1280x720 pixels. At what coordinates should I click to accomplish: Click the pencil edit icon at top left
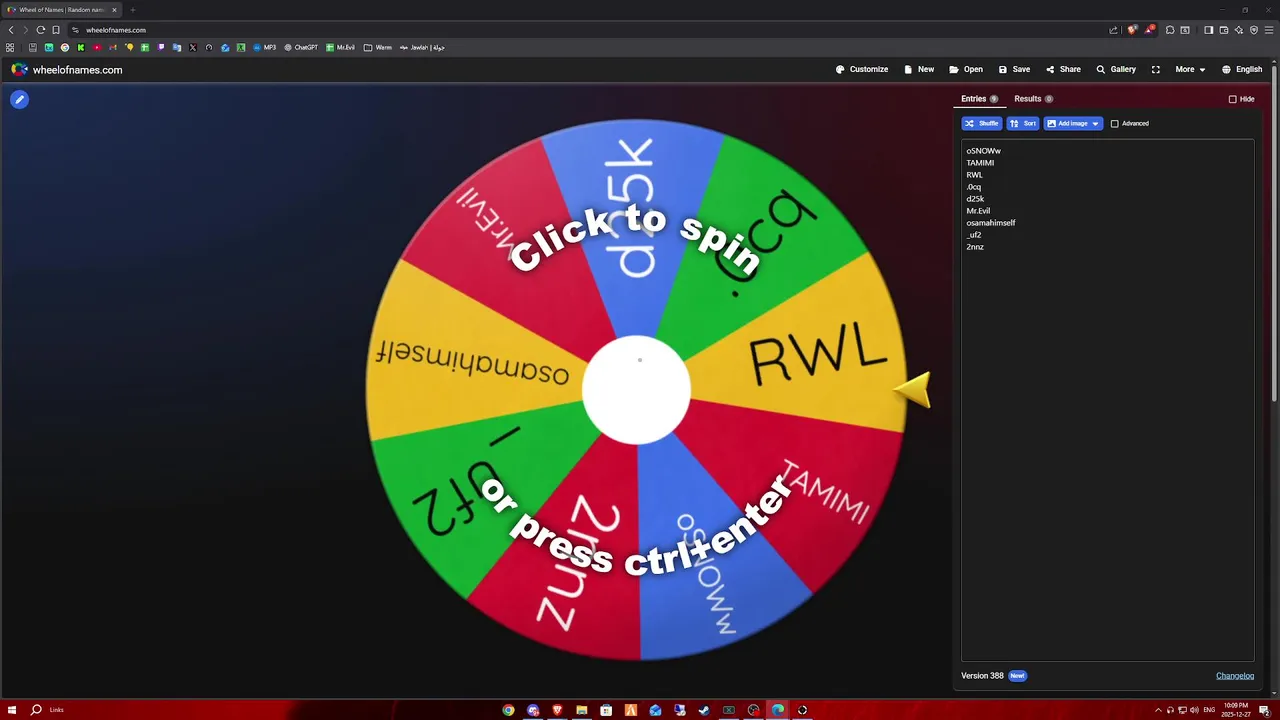coord(19,99)
